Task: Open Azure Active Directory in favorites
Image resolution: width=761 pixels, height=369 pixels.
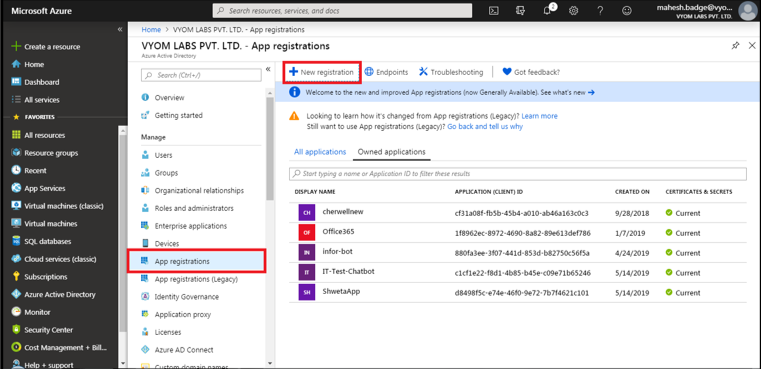Action: click(x=53, y=294)
